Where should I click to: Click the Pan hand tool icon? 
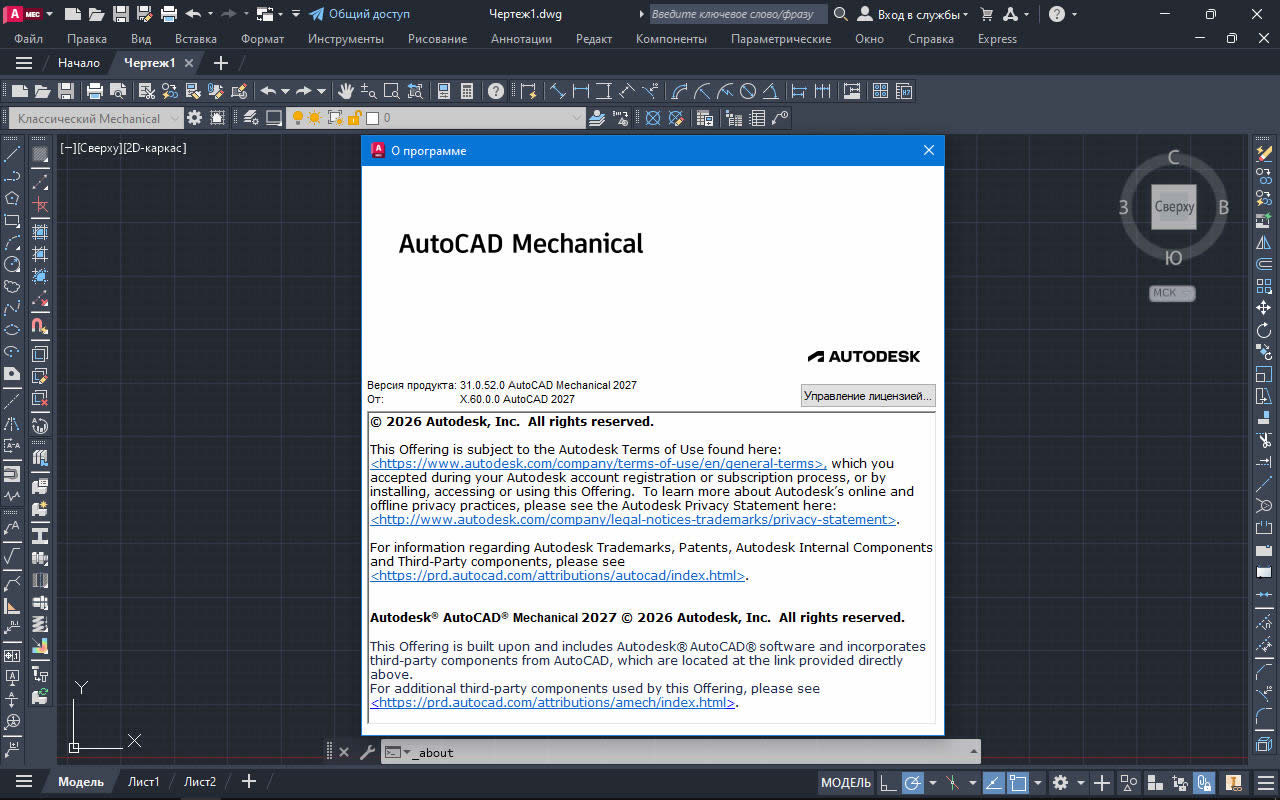[346, 91]
